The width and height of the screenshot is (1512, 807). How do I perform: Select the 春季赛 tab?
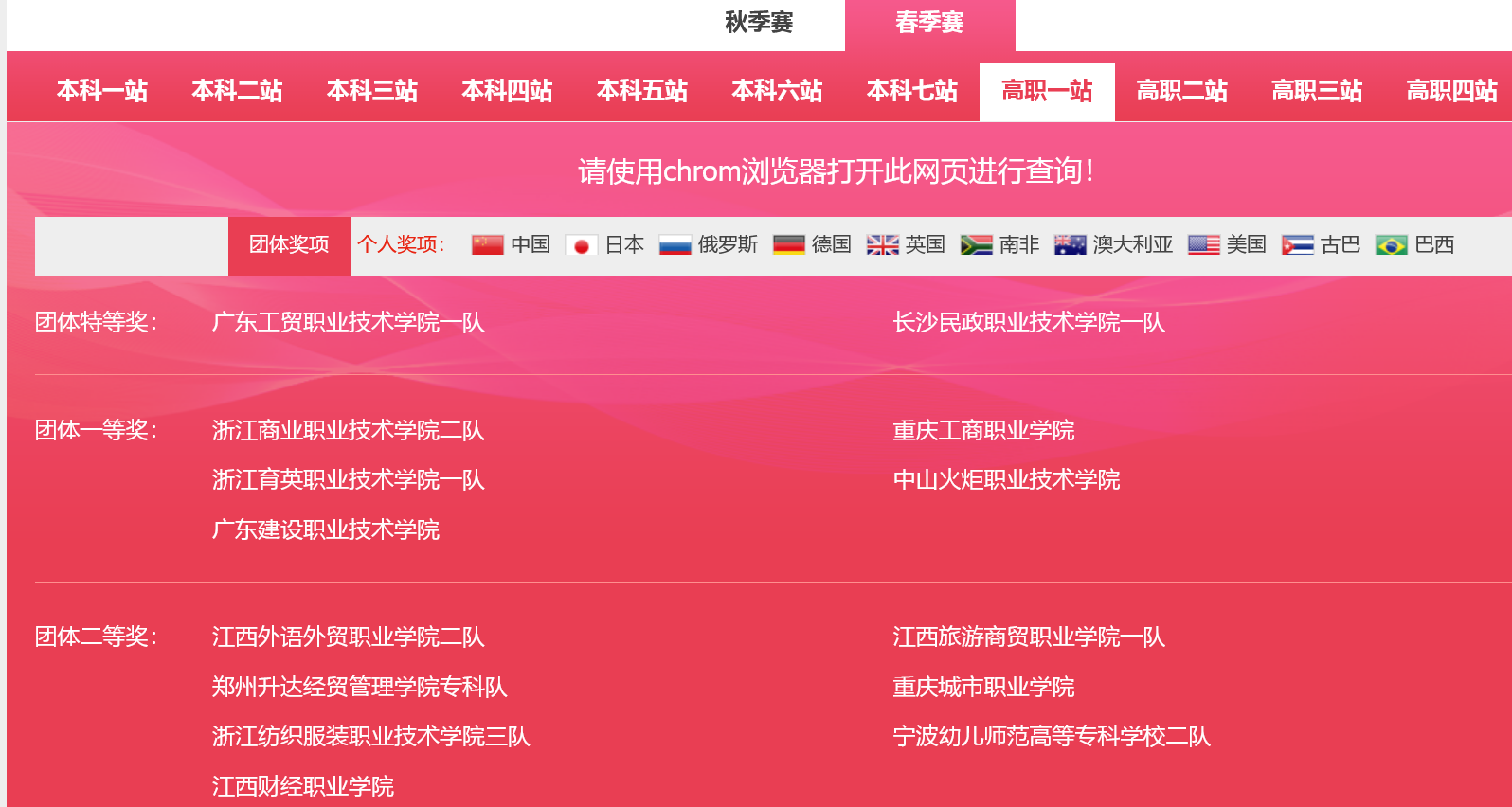929,23
